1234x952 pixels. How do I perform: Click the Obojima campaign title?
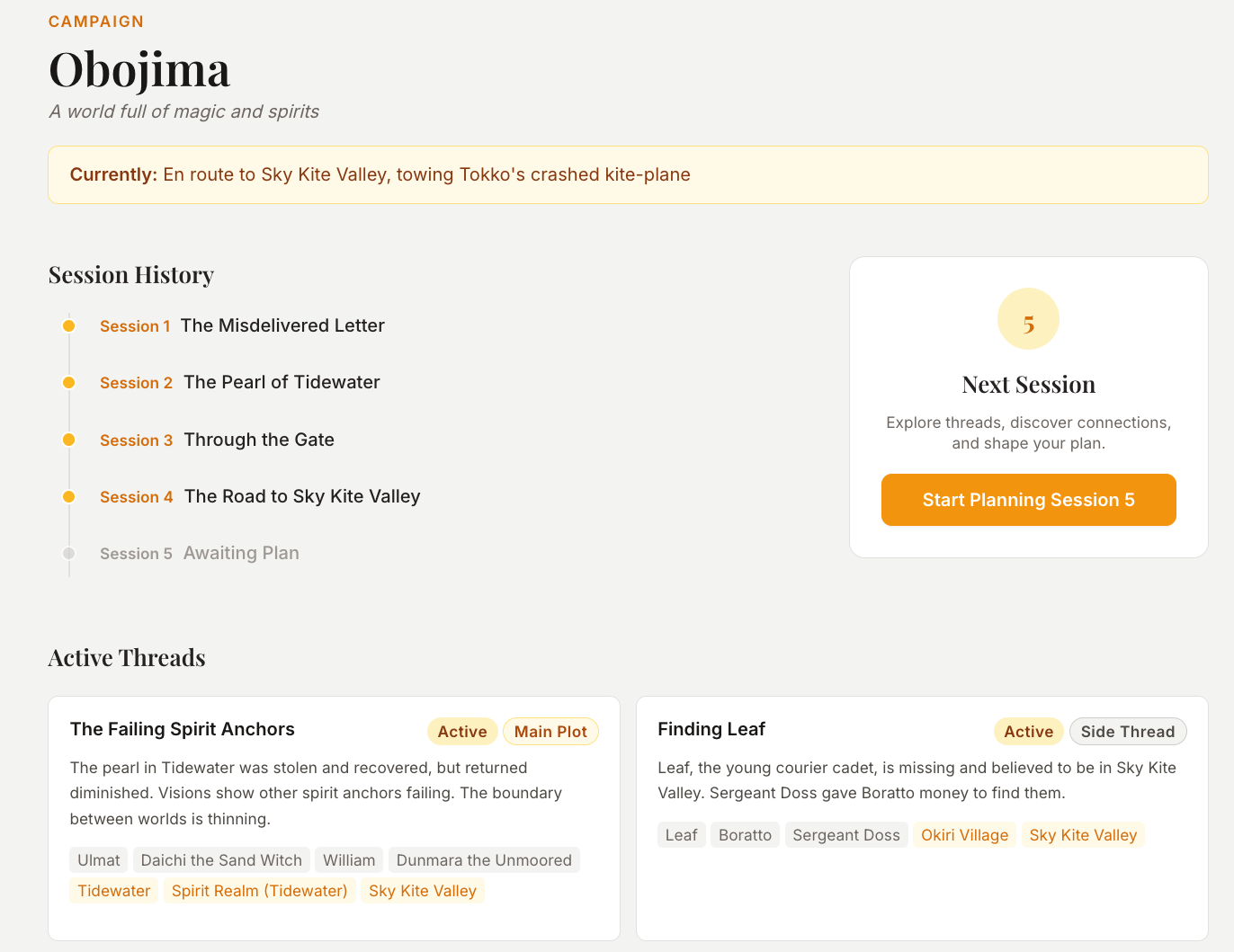click(x=139, y=69)
